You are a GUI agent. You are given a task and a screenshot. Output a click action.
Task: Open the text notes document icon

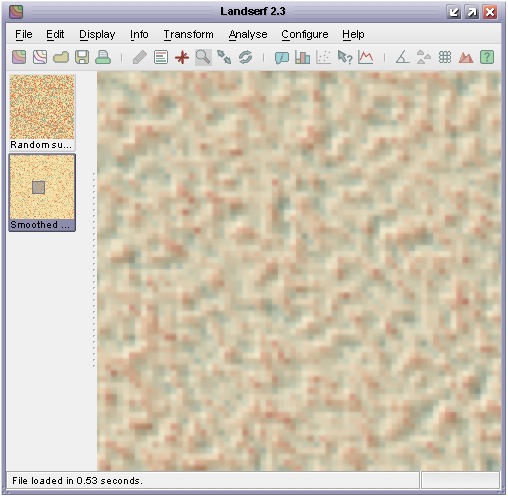click(161, 57)
